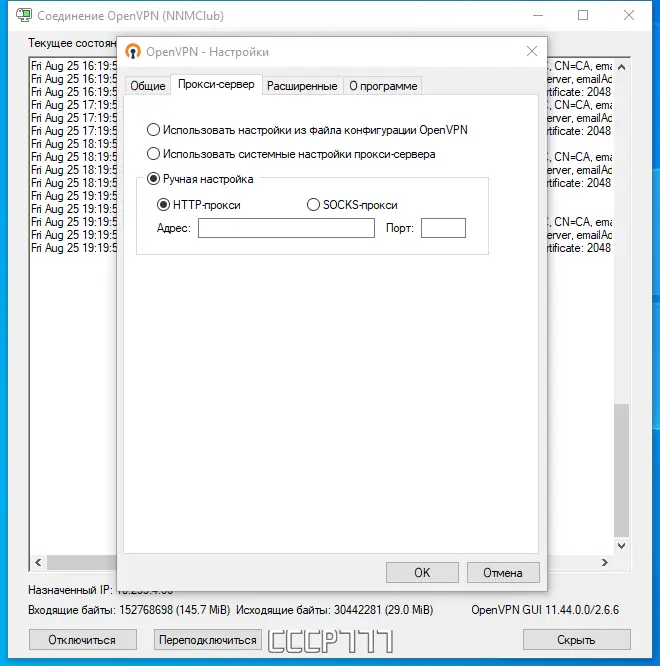Close the Соединение OpenVPN (NNMClub) window
This screenshot has height=666, width=660.
tap(629, 15)
